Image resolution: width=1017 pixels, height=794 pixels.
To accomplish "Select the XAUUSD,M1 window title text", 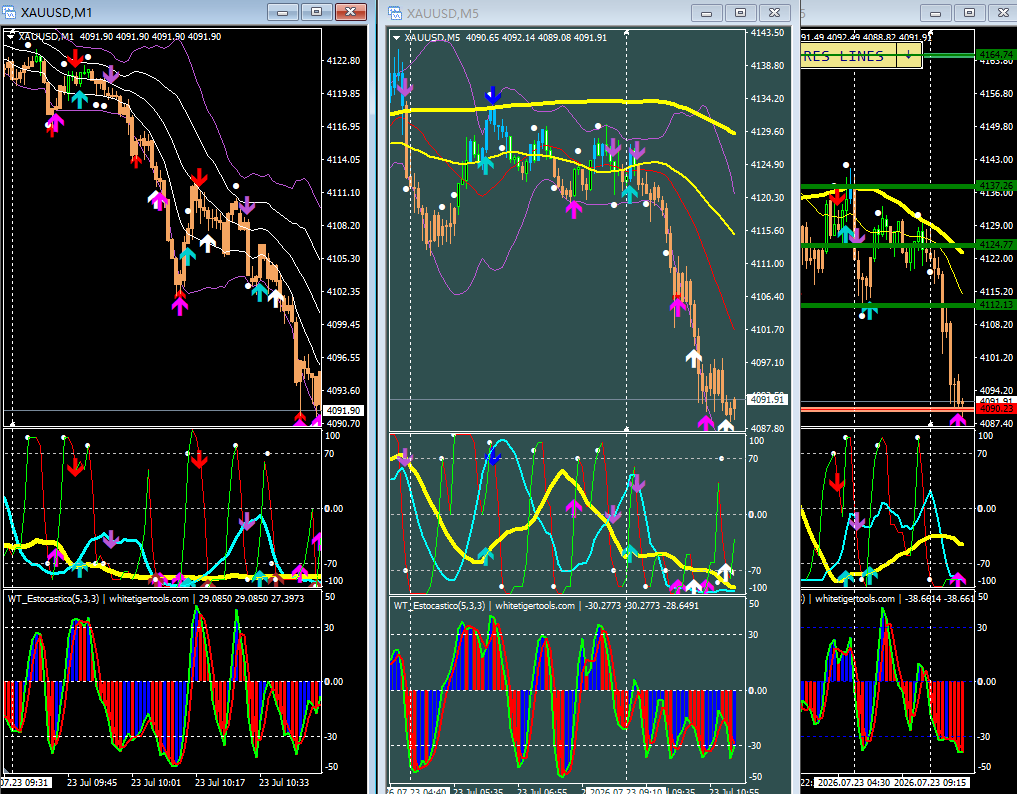I will click(56, 13).
